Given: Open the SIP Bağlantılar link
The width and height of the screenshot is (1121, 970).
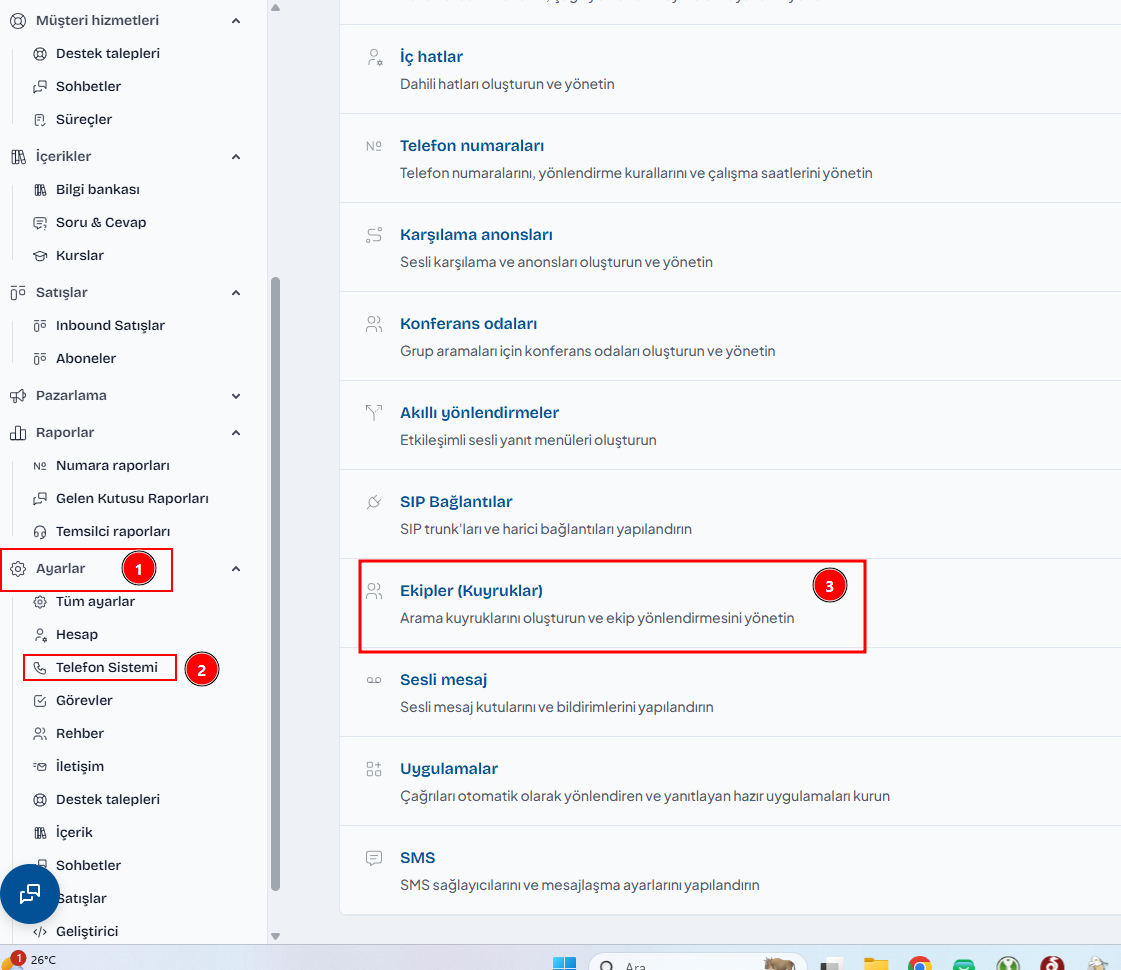Looking at the screenshot, I should tap(456, 502).
